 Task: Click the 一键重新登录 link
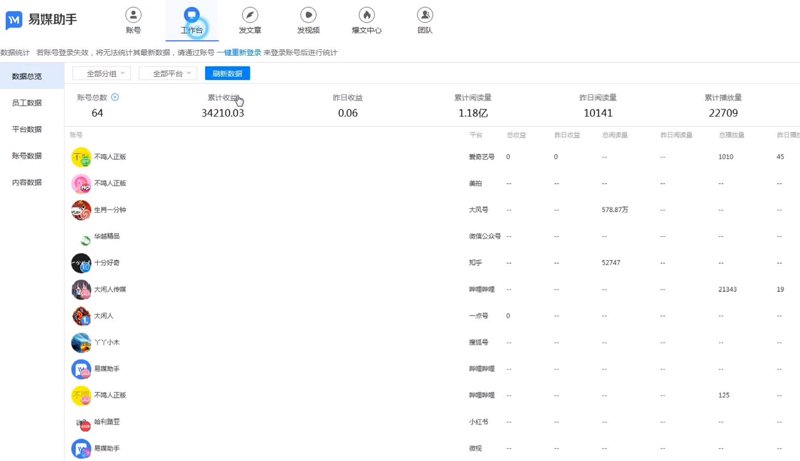pos(239,53)
